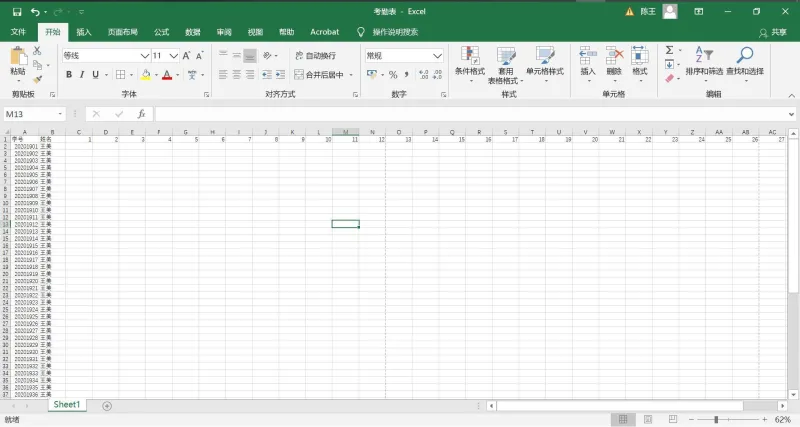Toggle center text alignment
800x427 pixels.
click(x=236, y=74)
